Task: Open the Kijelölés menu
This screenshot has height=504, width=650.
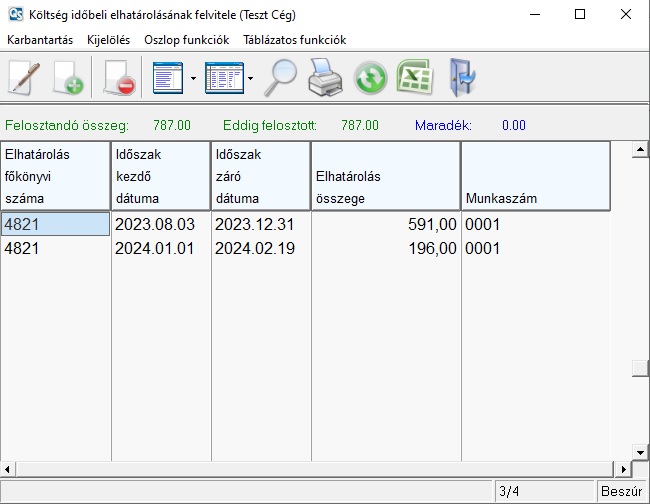Action: [108, 40]
